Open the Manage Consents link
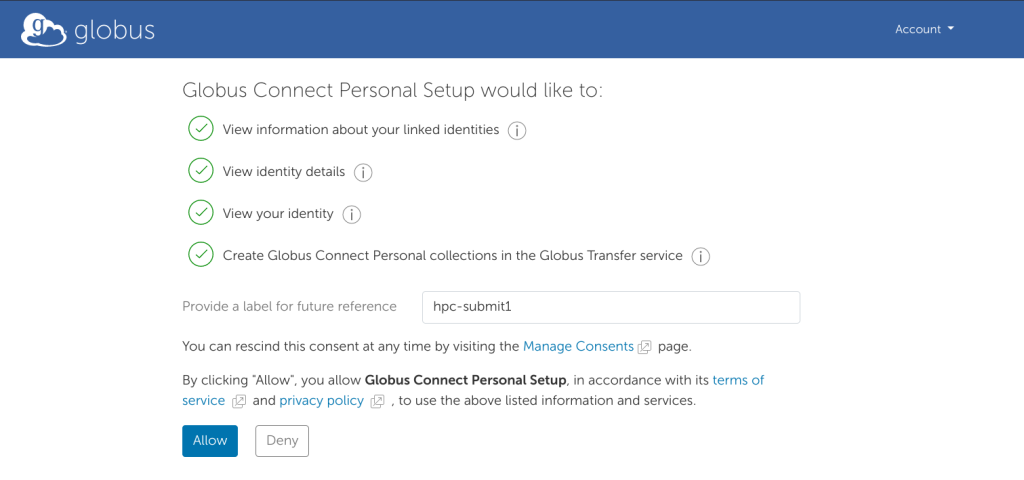Viewport: 1024px width, 480px height. click(x=578, y=346)
